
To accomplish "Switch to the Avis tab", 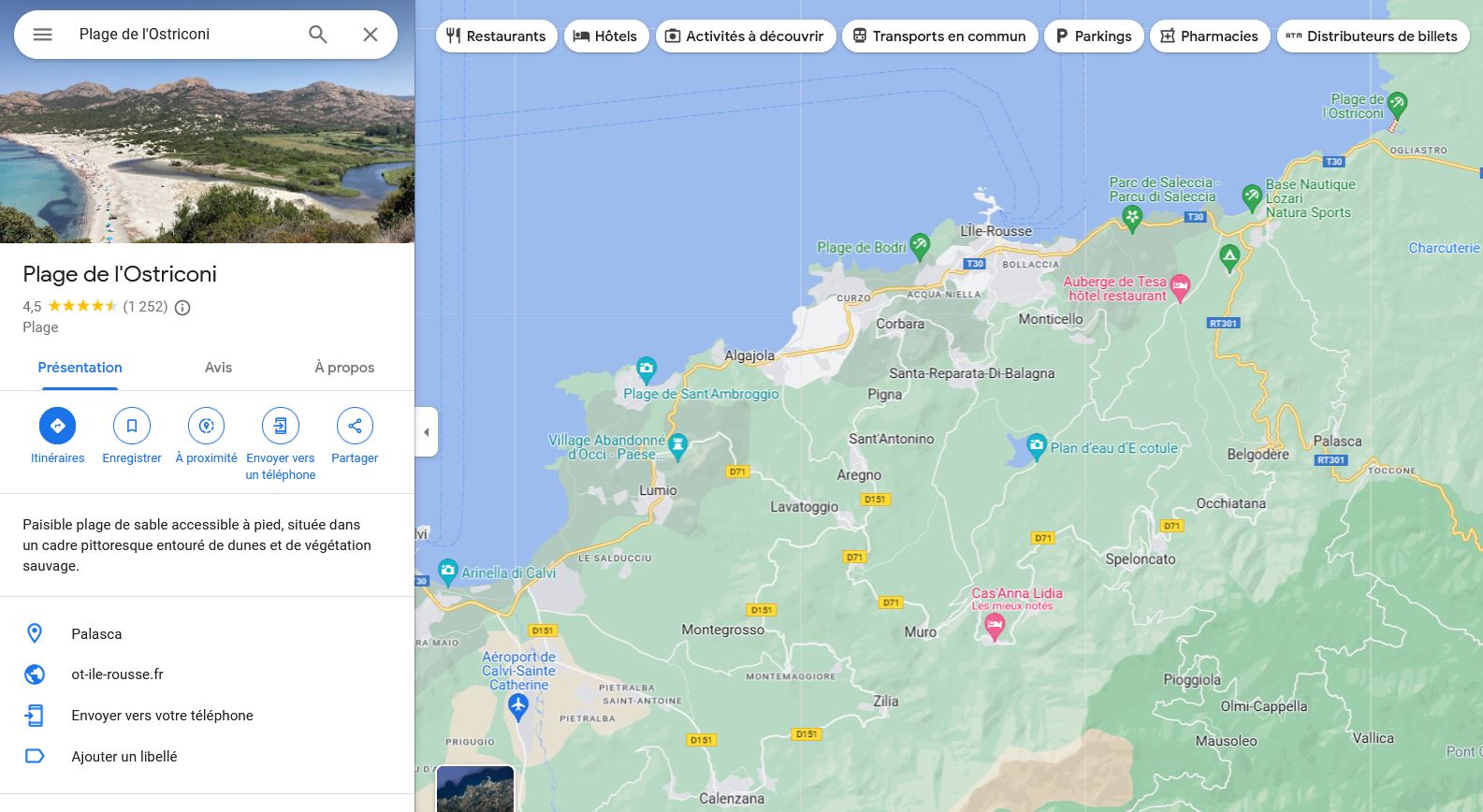I will coord(218,368).
